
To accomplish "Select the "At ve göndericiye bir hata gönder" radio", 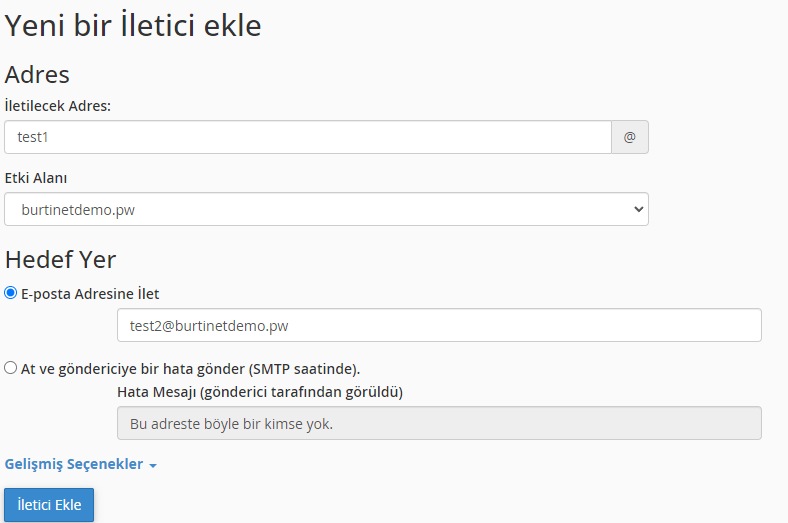I will [x=11, y=367].
